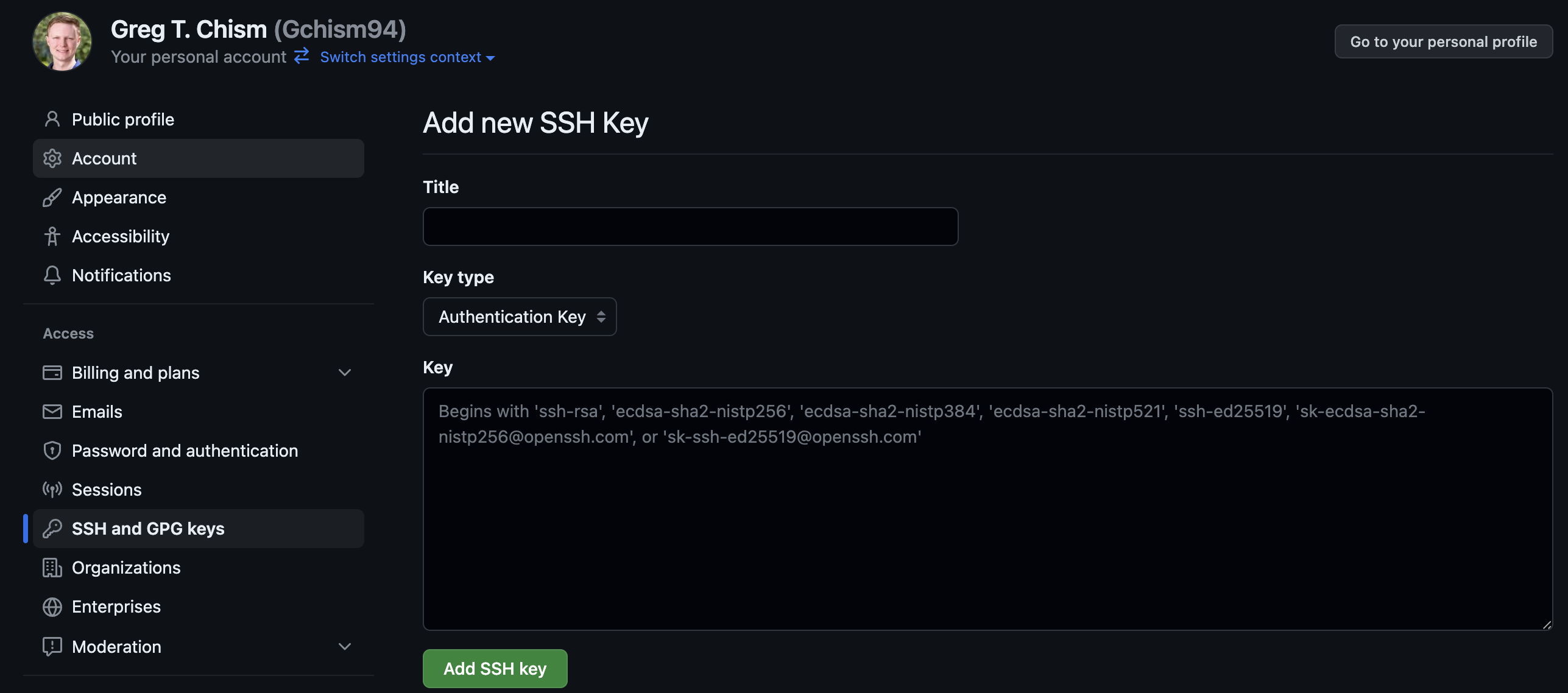The width and height of the screenshot is (1568, 693).
Task: Click the Emails envelope icon
Action: click(52, 412)
